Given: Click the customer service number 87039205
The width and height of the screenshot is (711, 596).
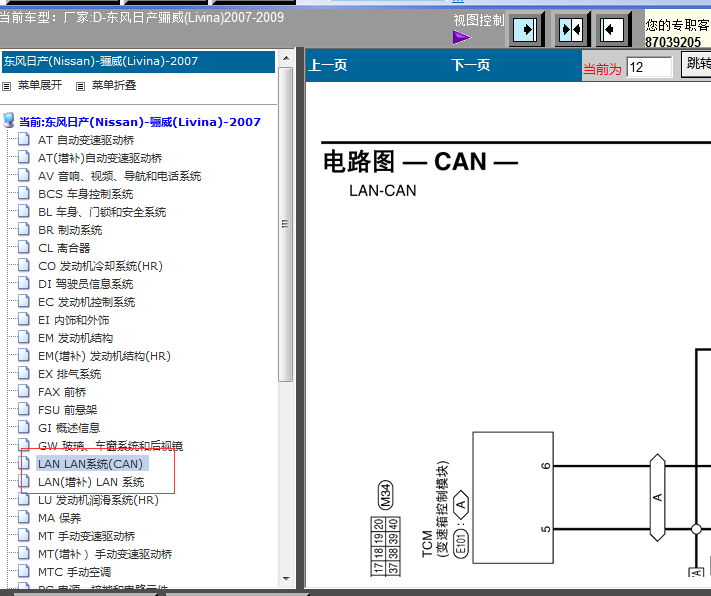Looking at the screenshot, I should [673, 42].
